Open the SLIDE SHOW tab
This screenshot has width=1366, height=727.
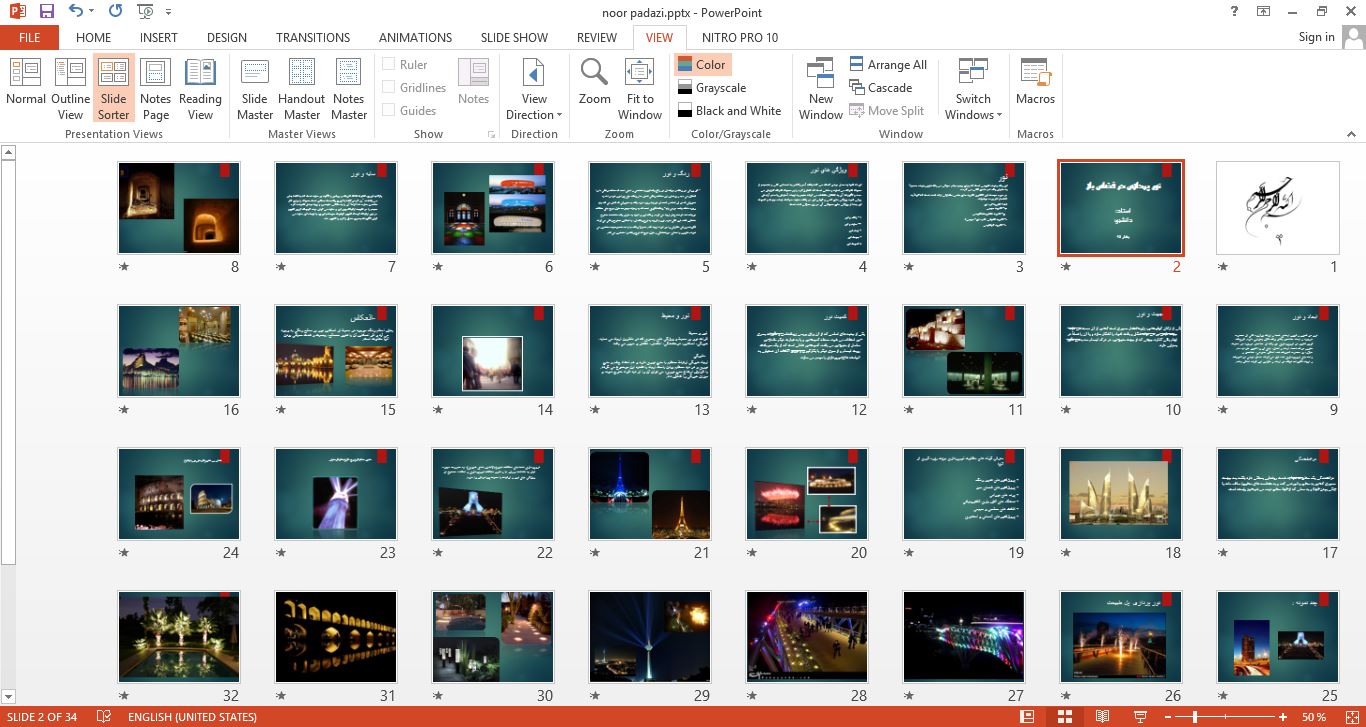(514, 37)
